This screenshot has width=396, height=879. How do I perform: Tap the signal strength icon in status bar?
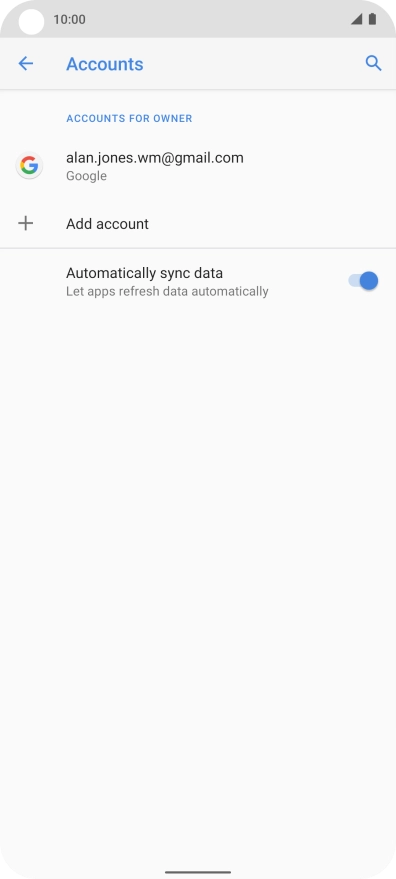coord(356,19)
